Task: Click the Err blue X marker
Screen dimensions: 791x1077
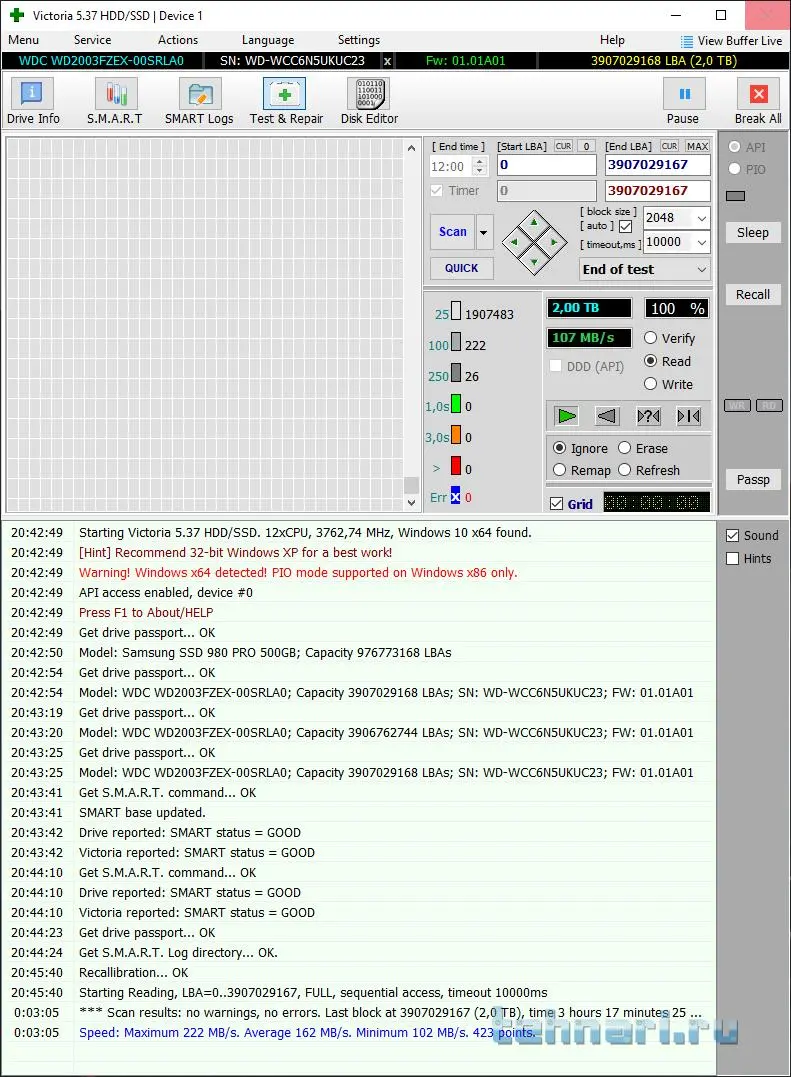Action: (455, 496)
